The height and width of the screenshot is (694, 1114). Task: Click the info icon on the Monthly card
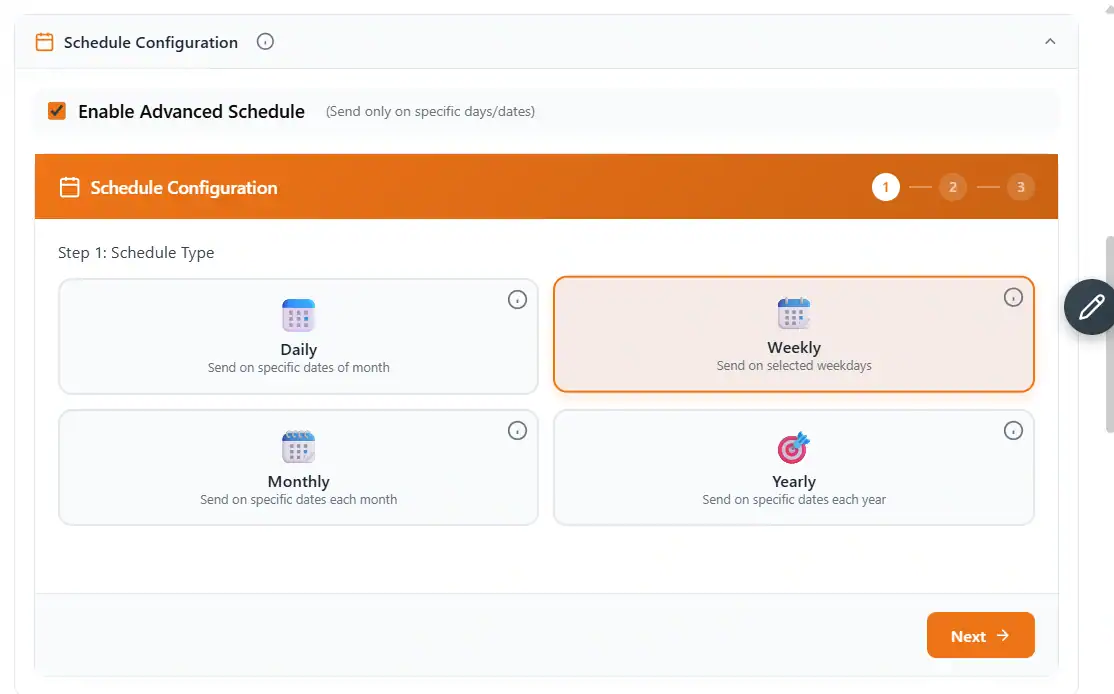pos(517,430)
